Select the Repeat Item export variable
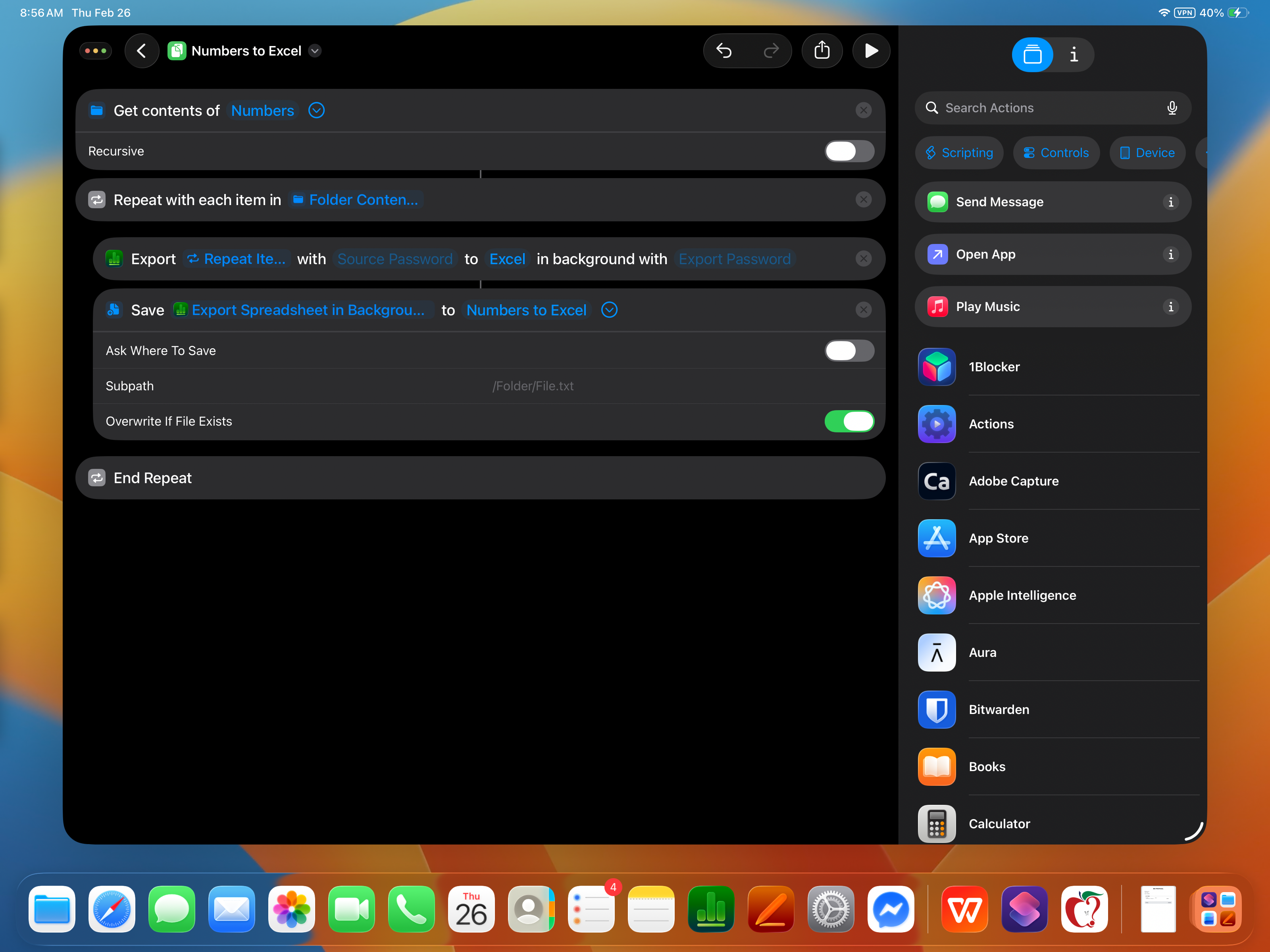Screen dimensions: 1270x952 pos(237,259)
